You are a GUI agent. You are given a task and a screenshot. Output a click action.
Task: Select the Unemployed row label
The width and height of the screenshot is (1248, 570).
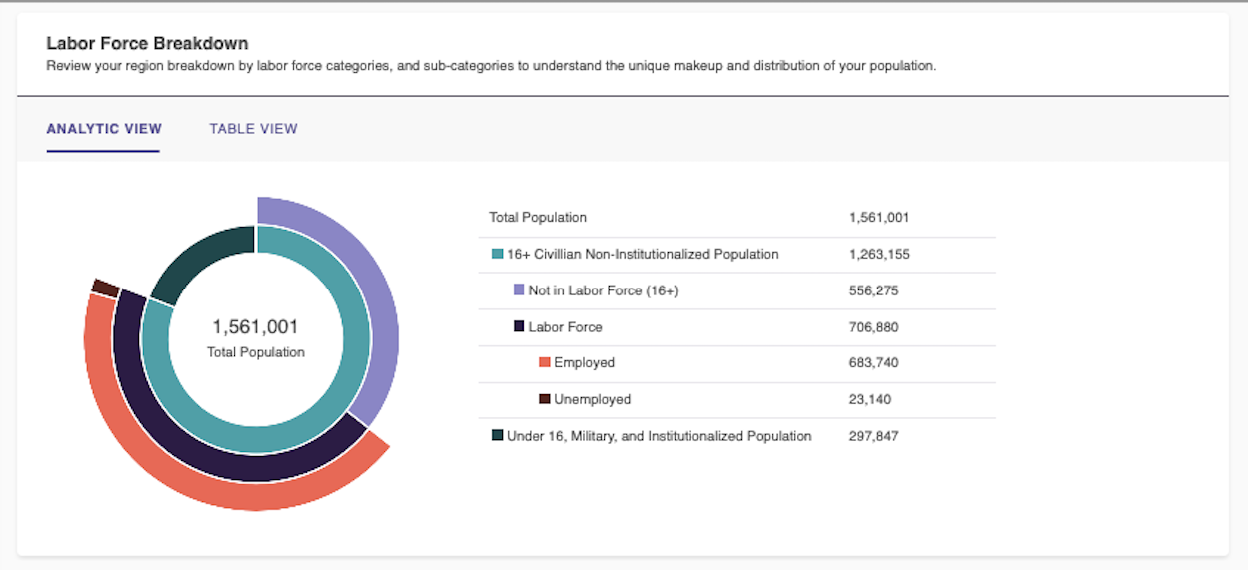pos(593,399)
